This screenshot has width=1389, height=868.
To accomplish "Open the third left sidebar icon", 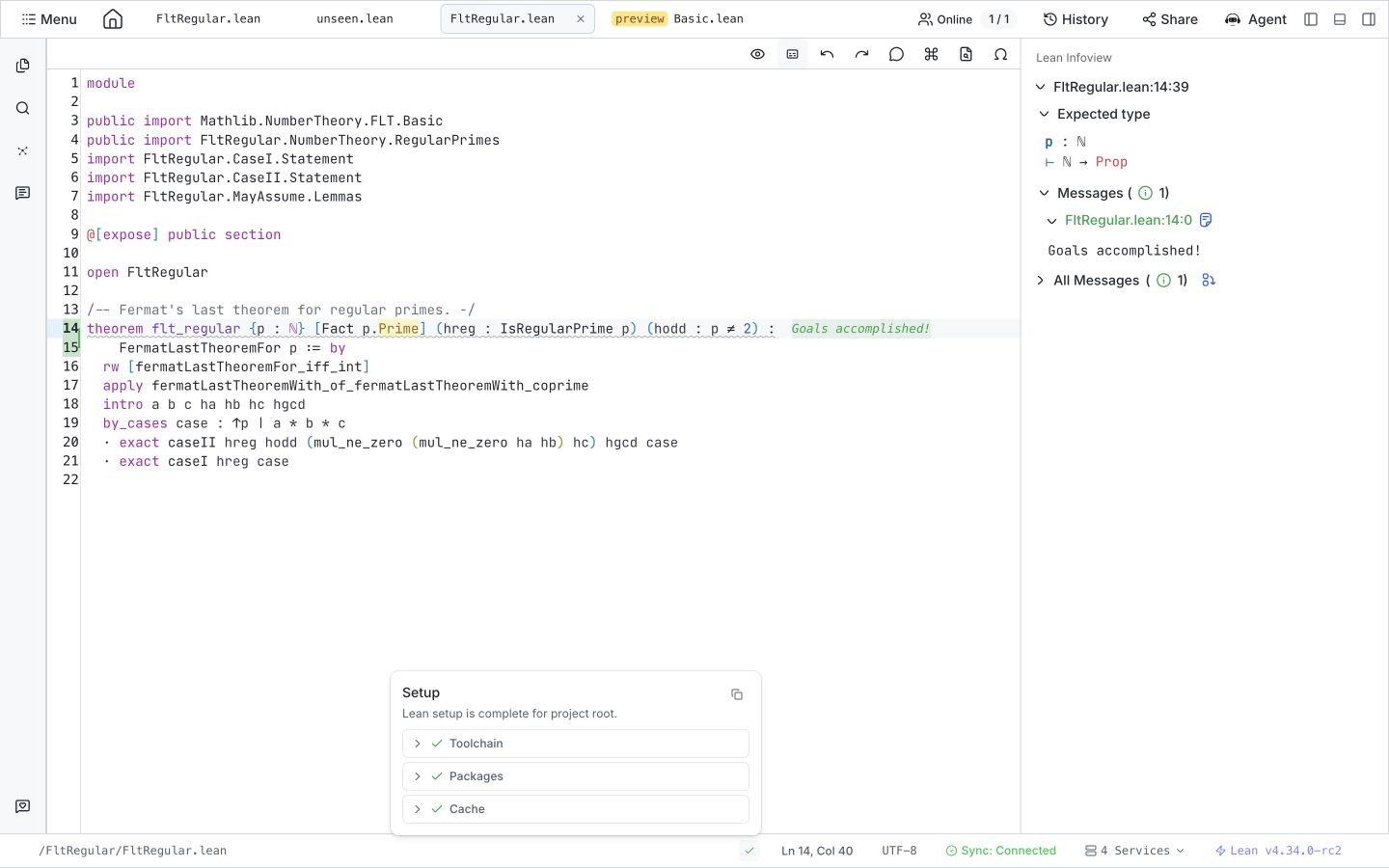I will 23,150.
